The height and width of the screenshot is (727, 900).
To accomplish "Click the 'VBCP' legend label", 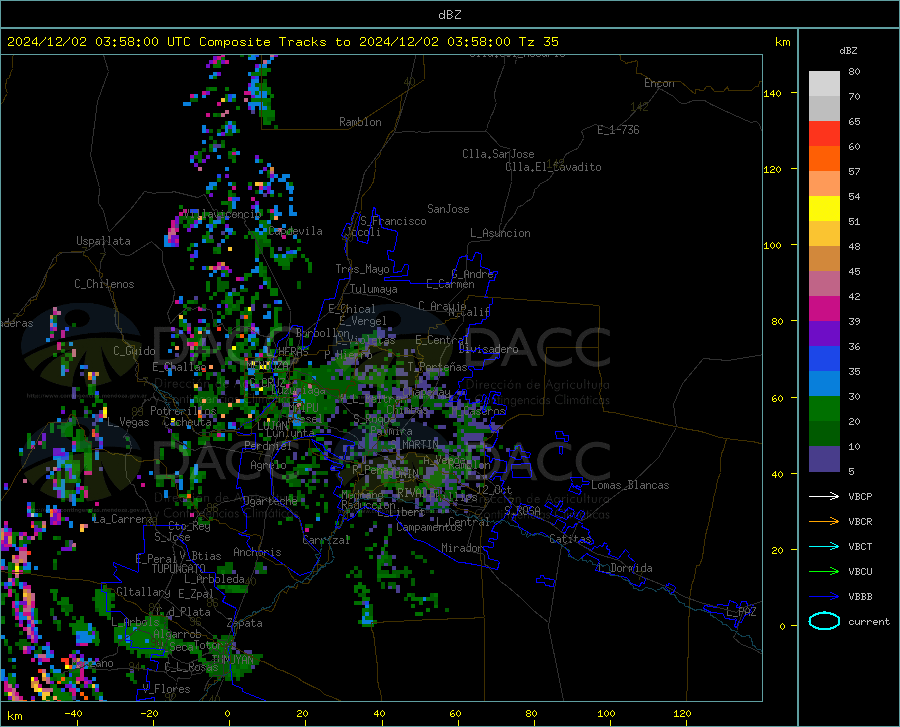I will (860, 496).
